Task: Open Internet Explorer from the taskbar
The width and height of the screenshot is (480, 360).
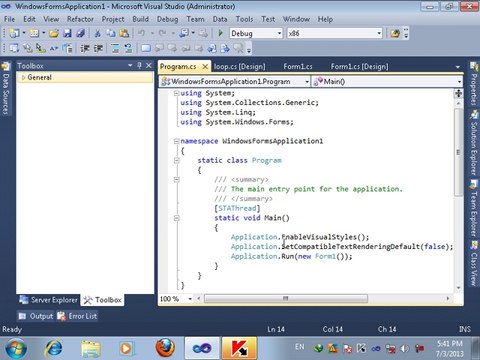Action: 54,348
